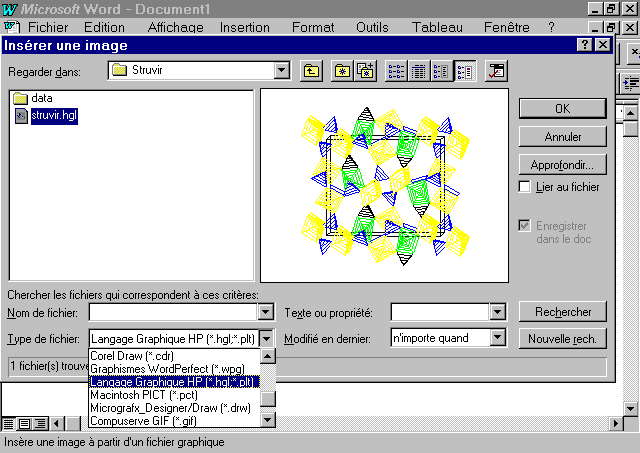Toggle the Preview view icon
This screenshot has height=453, width=640.
pos(465,71)
